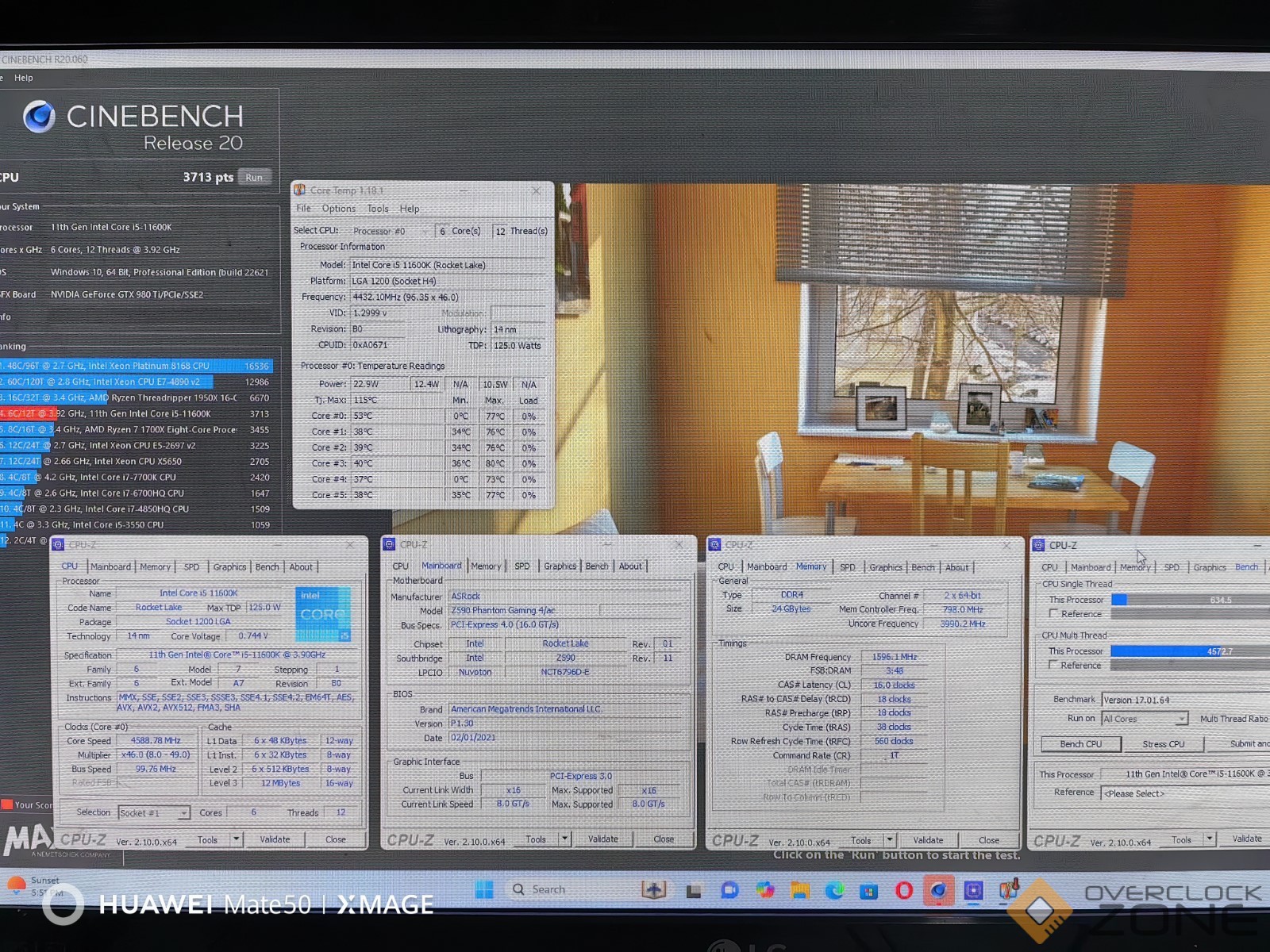This screenshot has height=952, width=1270.
Task: Open Mainboard tab in CPU-Z Bench window
Action: pos(1091,567)
